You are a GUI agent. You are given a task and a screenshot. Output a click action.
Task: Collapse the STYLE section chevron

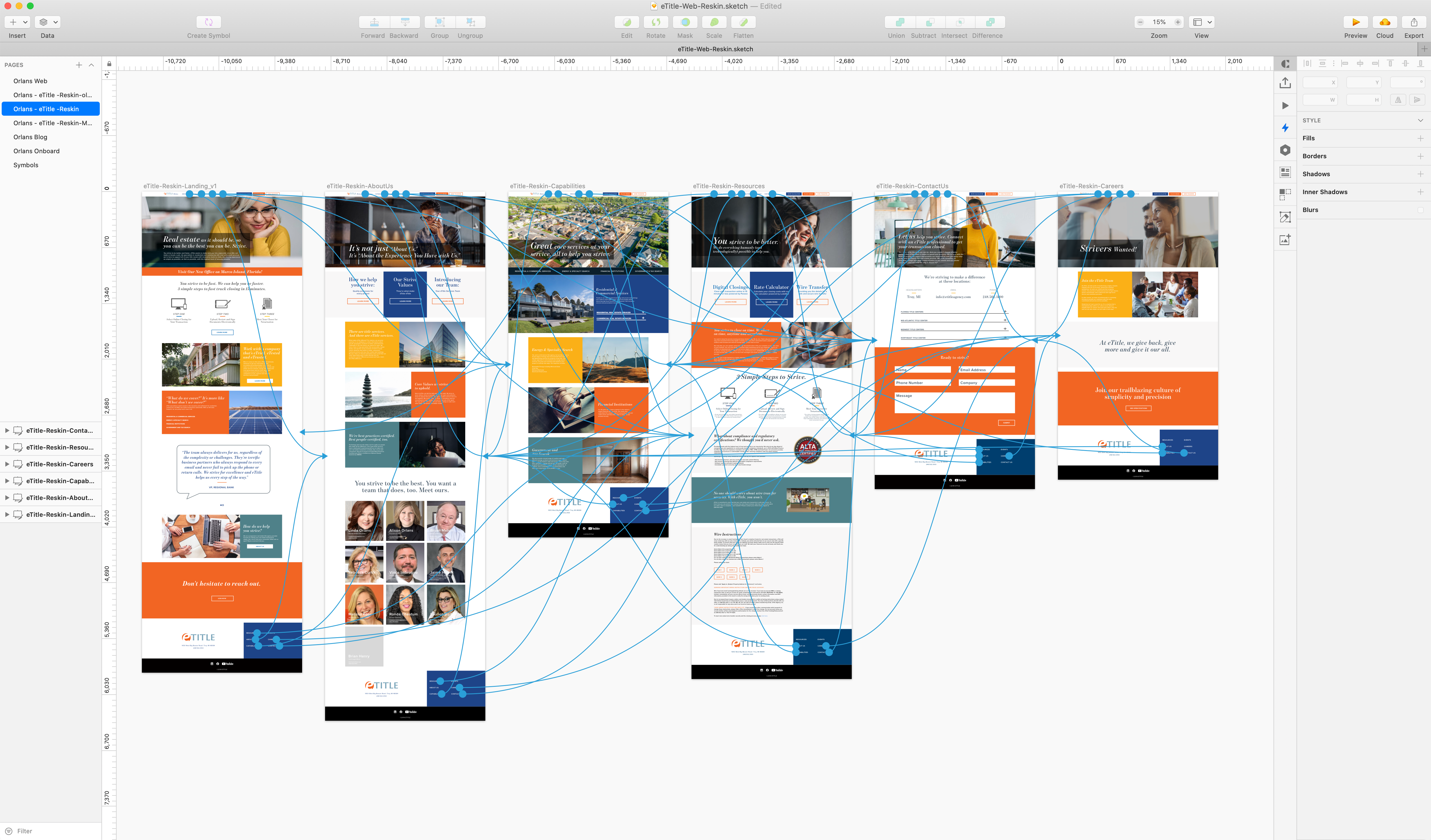[x=1420, y=120]
